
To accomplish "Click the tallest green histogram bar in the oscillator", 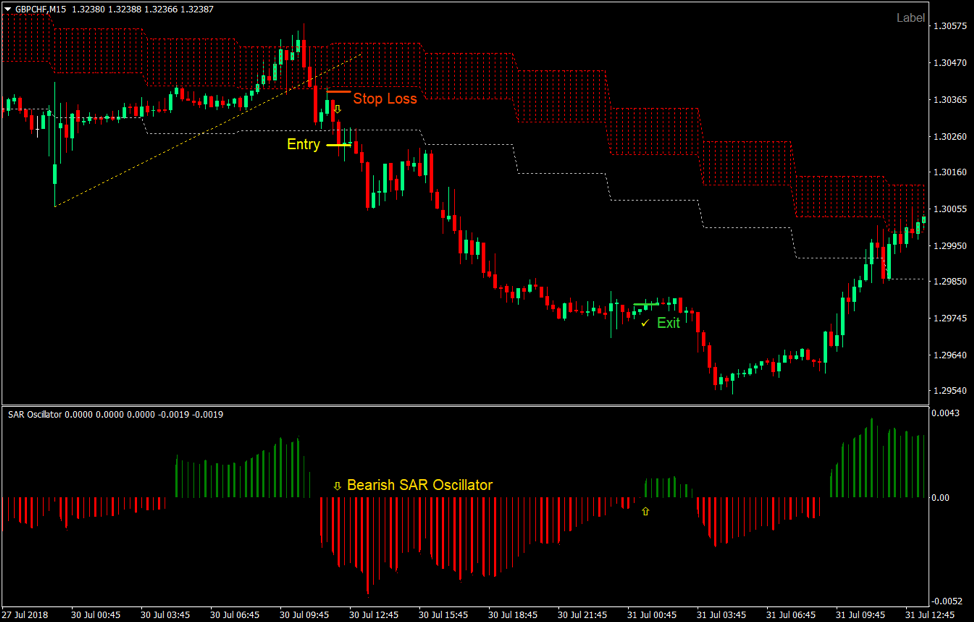I will click(x=872, y=460).
